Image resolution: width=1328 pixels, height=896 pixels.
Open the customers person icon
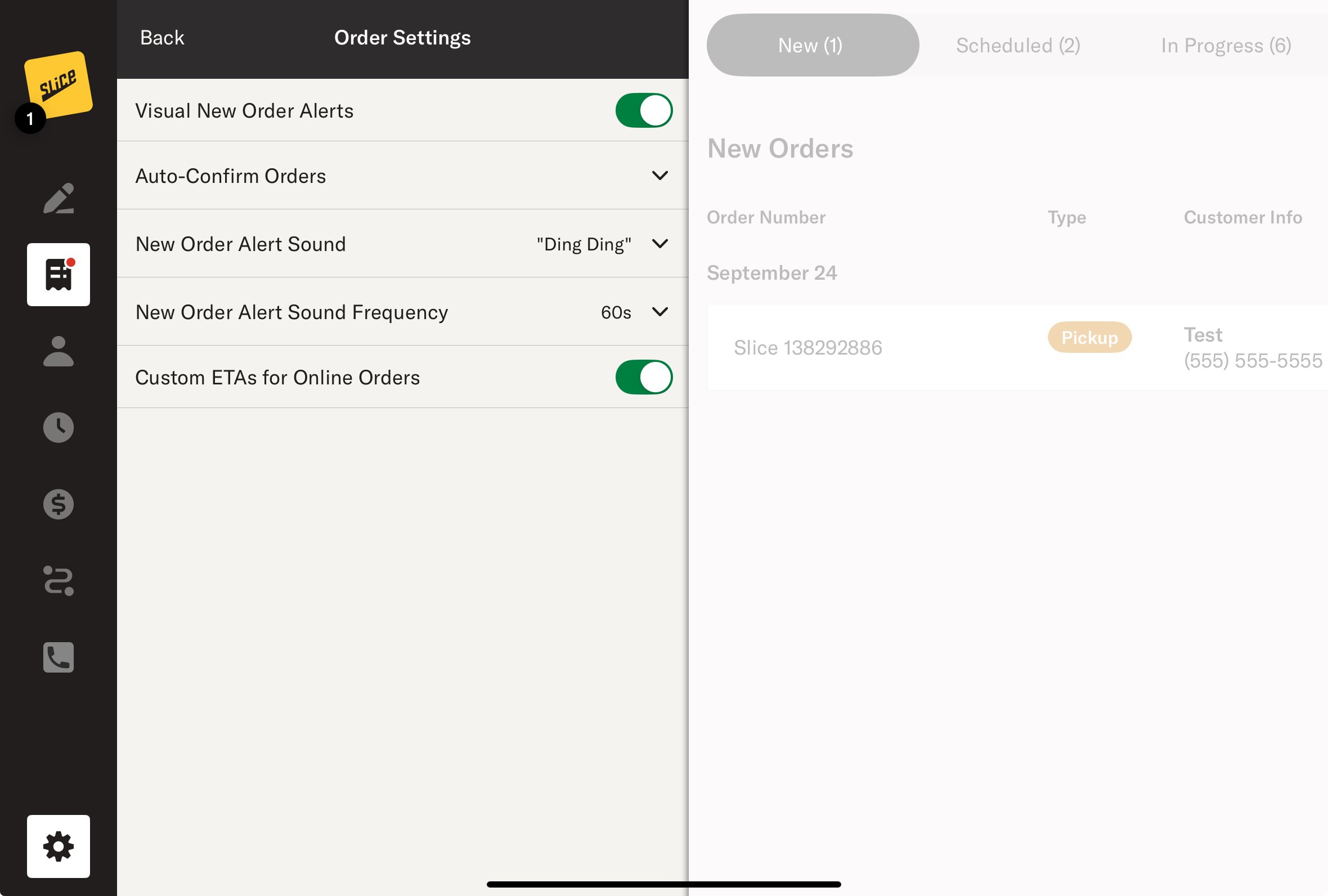[59, 351]
